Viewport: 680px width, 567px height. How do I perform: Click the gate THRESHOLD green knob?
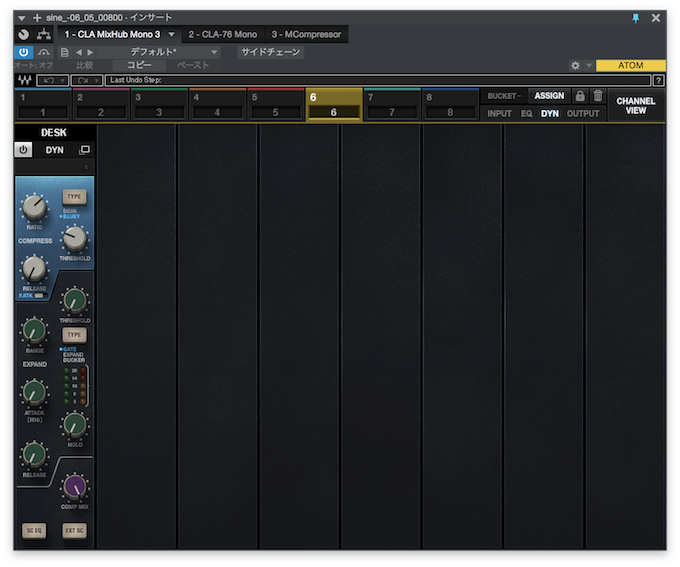(x=75, y=301)
